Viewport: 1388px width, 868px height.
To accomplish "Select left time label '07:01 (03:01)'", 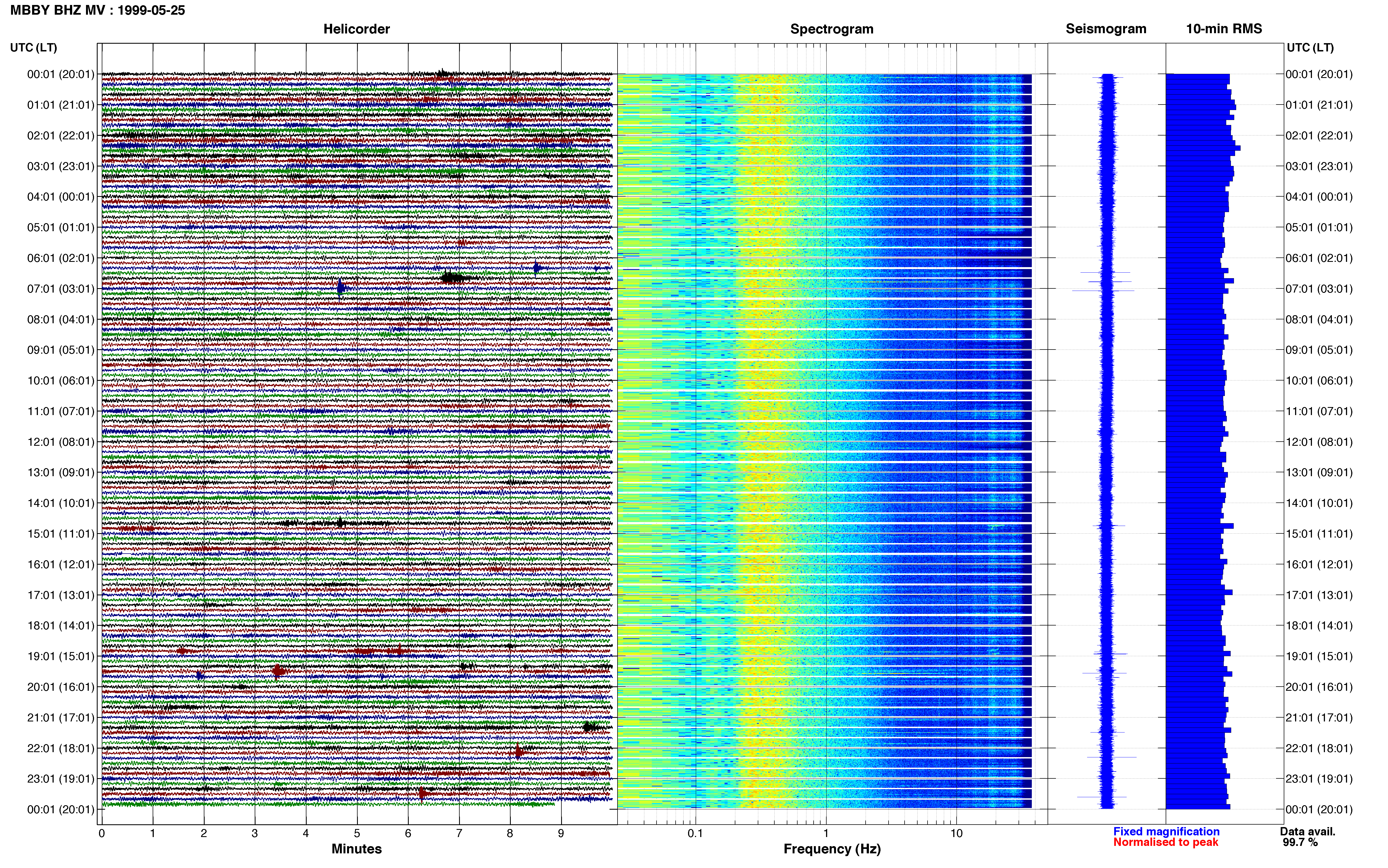I will 61,289.
